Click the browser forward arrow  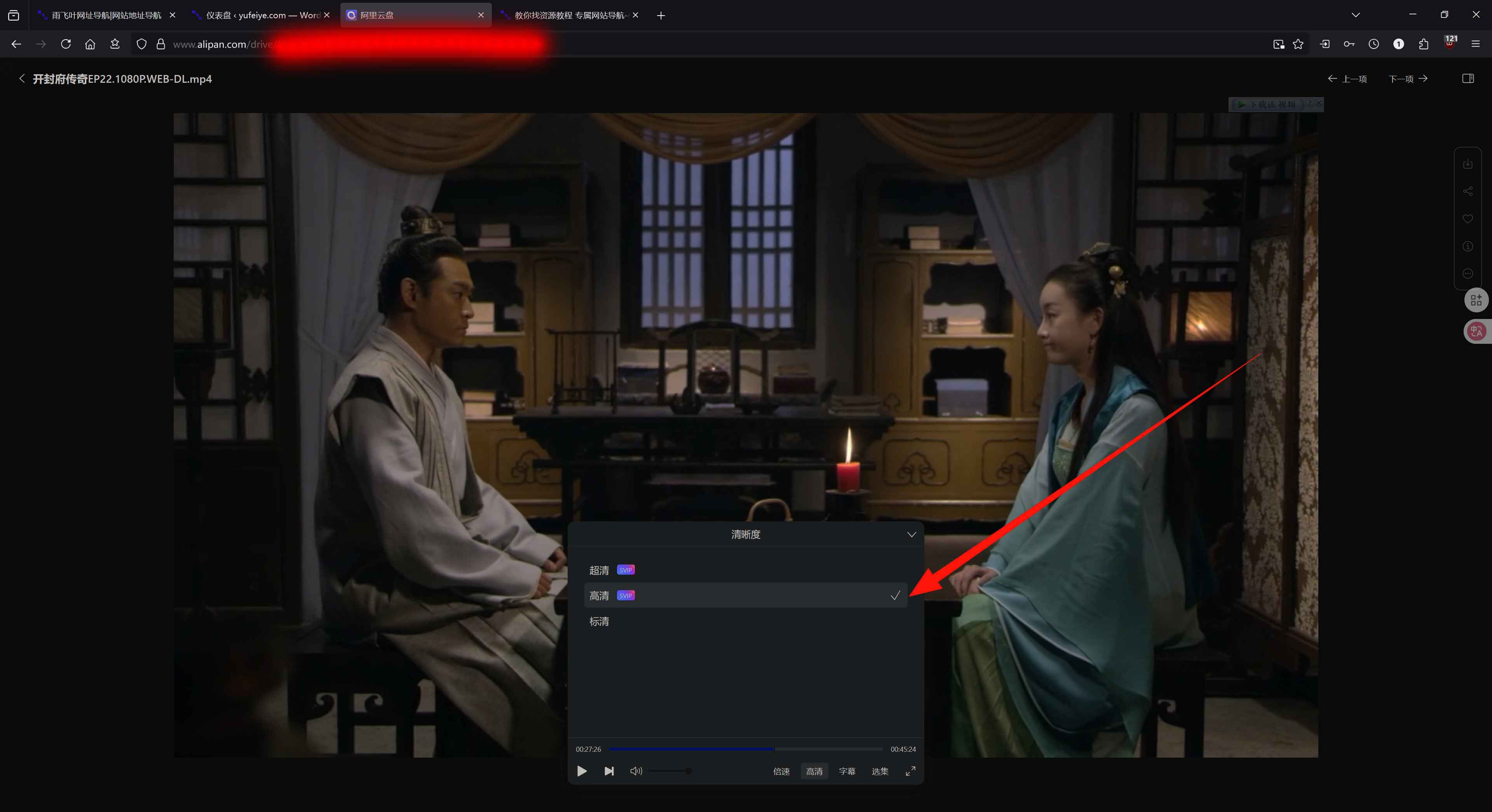point(41,44)
